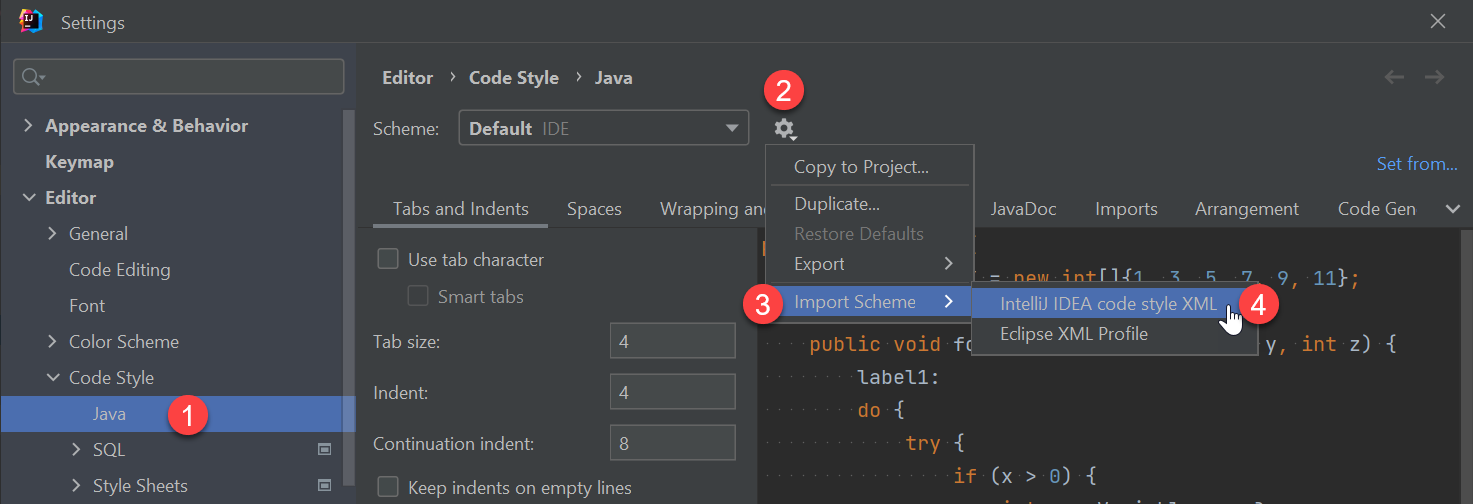Viewport: 1473px width, 504px height.
Task: Toggle the Smart tabs checkbox
Action: coord(418,296)
